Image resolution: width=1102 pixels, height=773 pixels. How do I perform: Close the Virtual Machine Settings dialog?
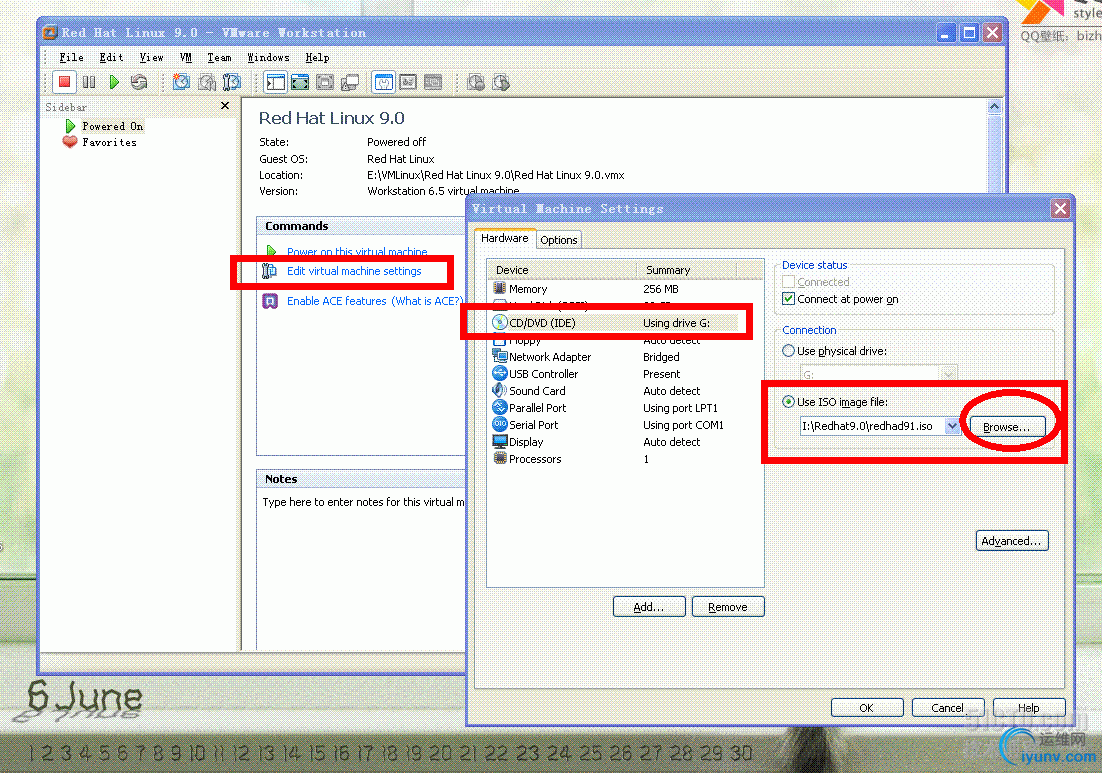1061,208
